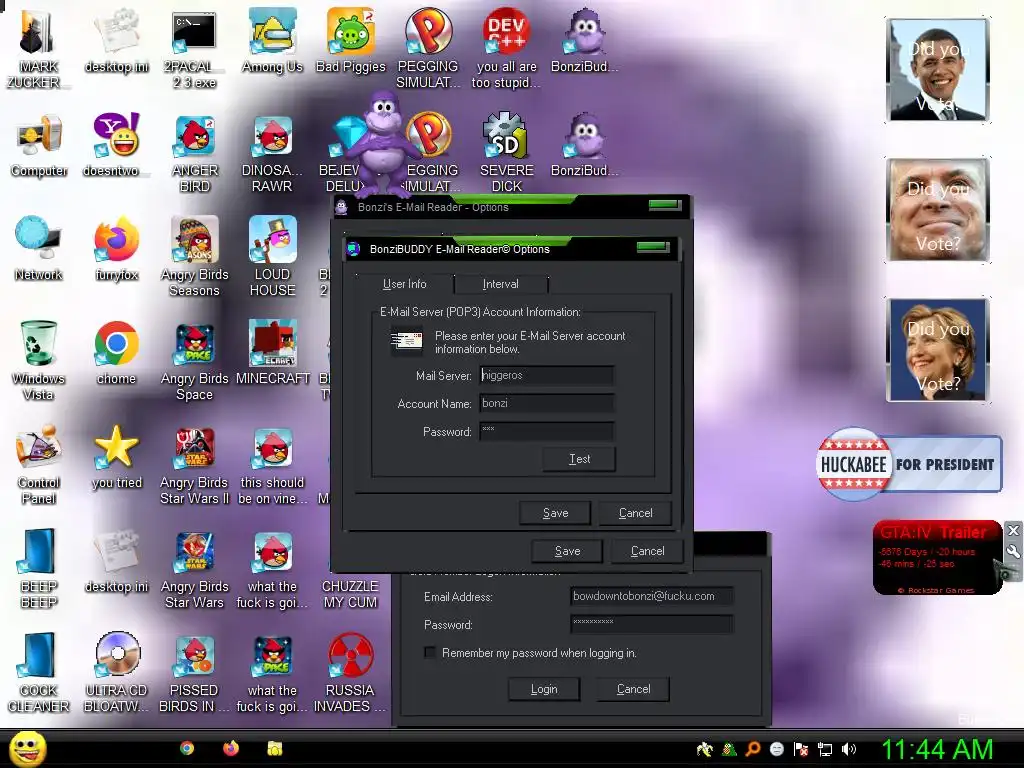Screen dimensions: 1024x768
Task: Click the Huckabee For President gadget
Action: click(x=909, y=464)
